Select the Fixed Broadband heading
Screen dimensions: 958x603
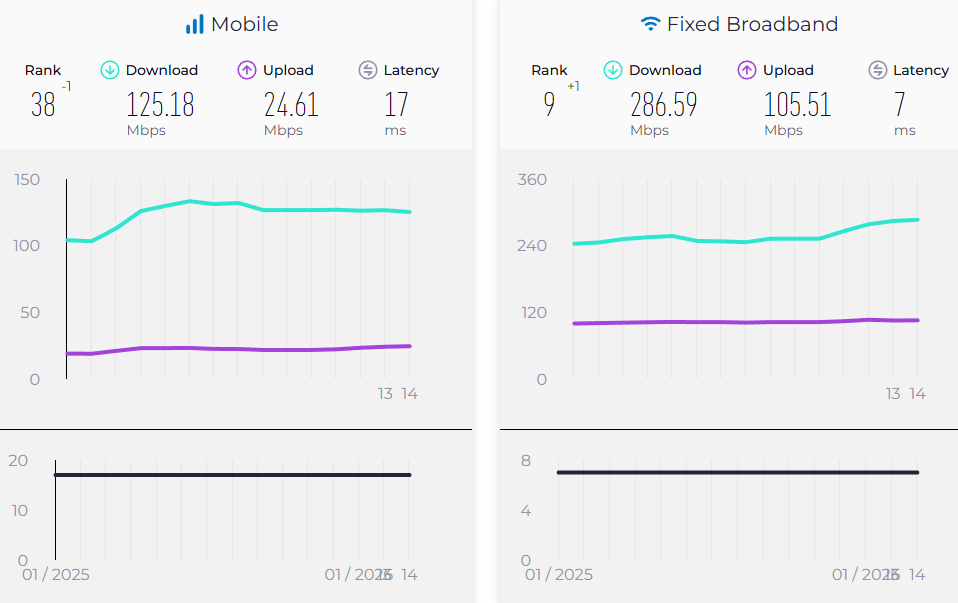coord(752,24)
